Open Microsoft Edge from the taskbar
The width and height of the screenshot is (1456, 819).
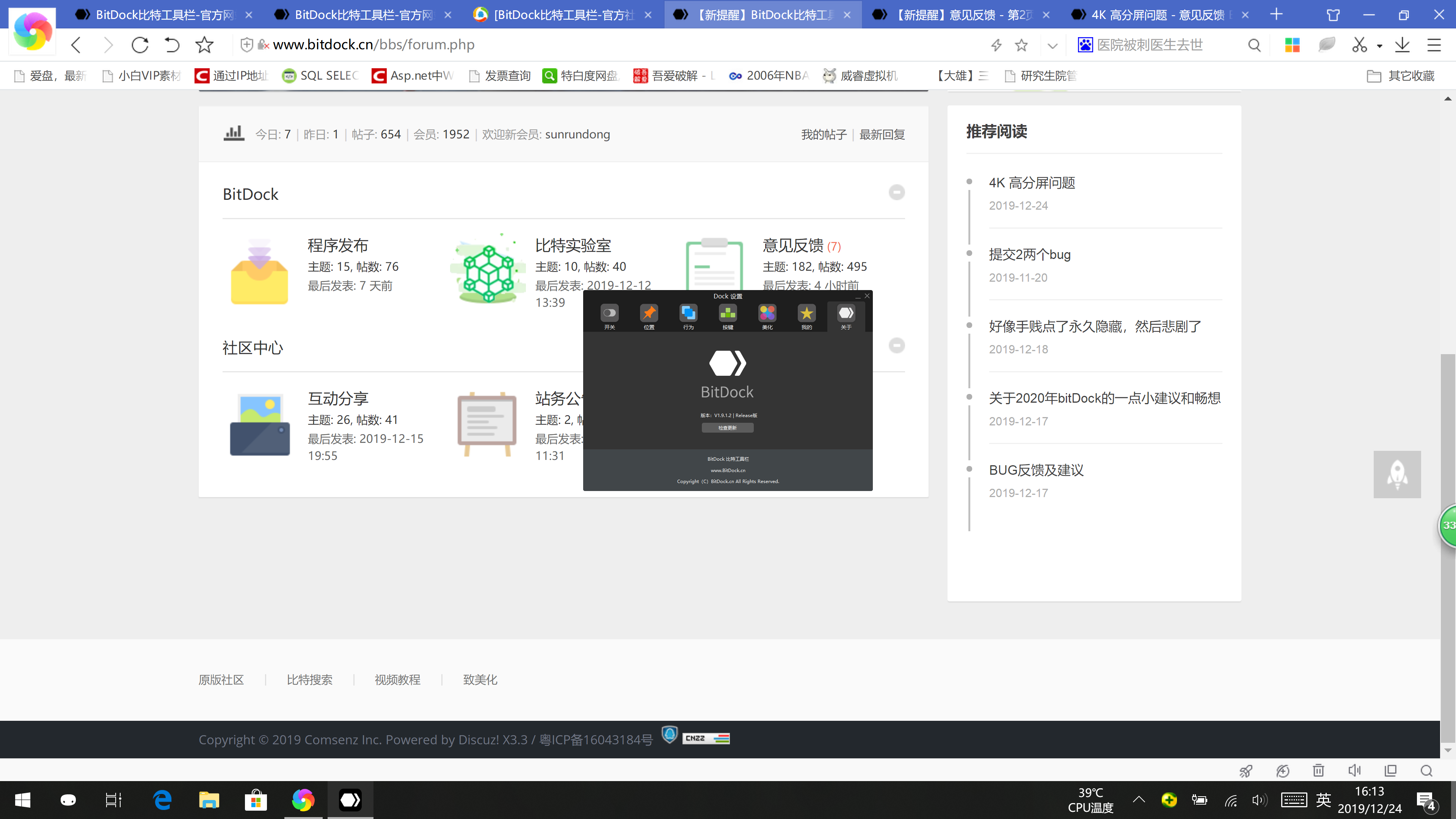pos(162,800)
